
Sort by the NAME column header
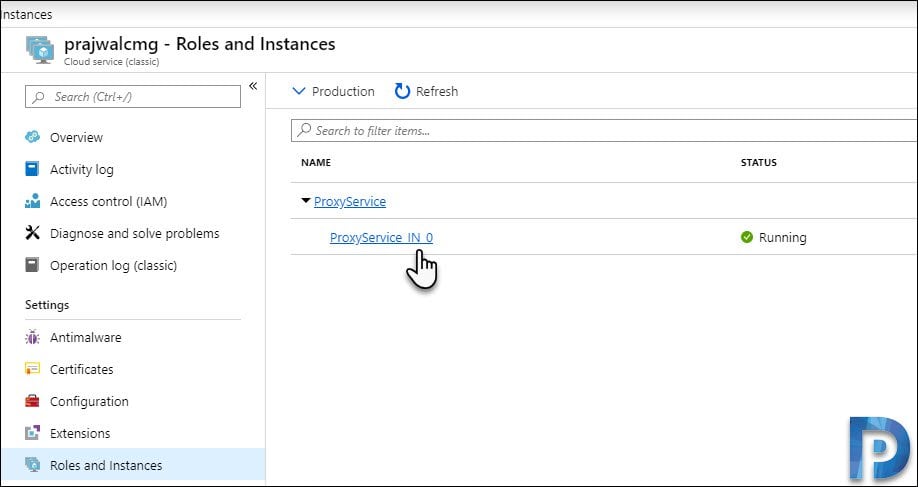click(x=316, y=163)
